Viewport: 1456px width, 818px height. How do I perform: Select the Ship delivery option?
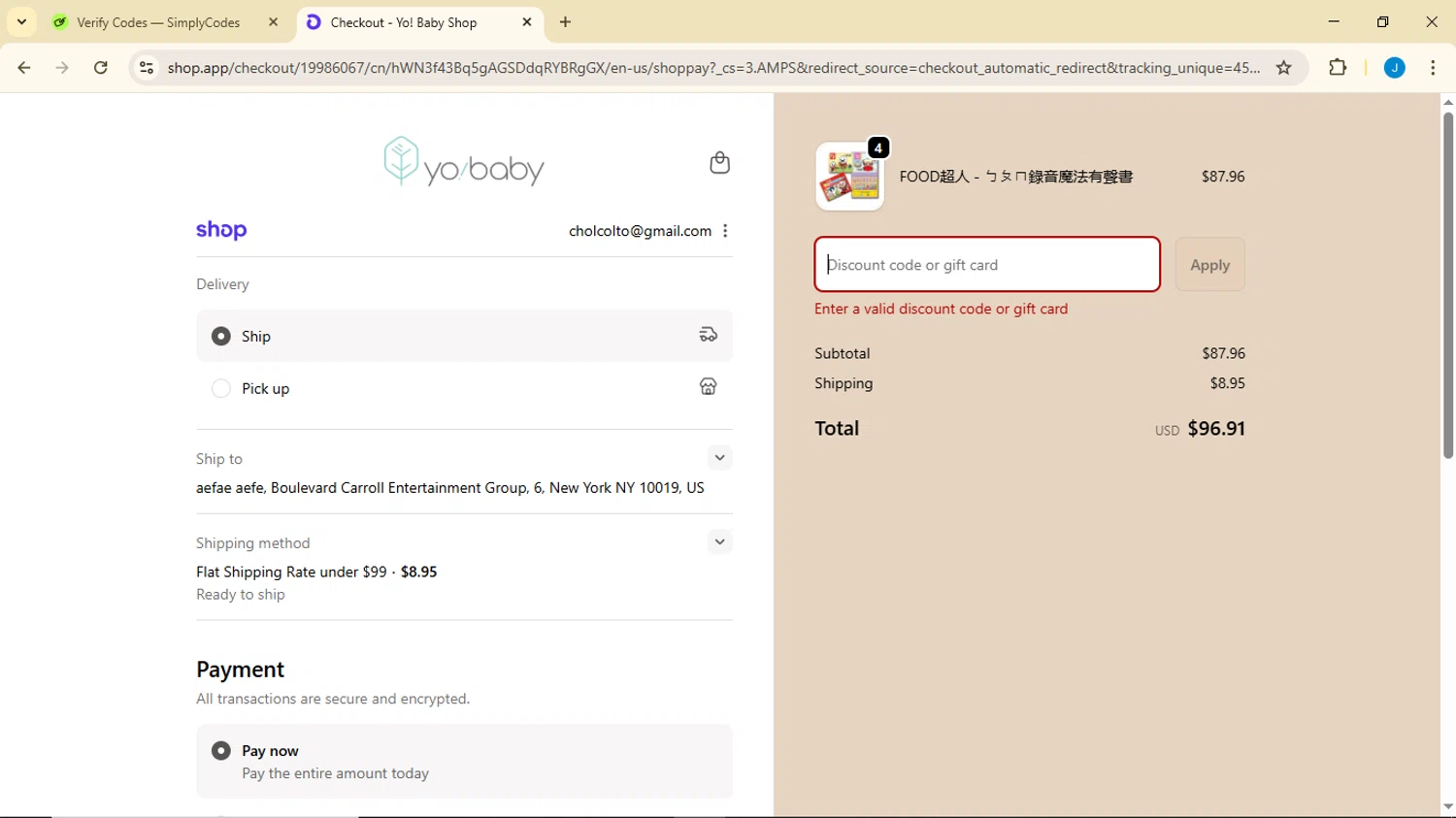[x=221, y=336]
